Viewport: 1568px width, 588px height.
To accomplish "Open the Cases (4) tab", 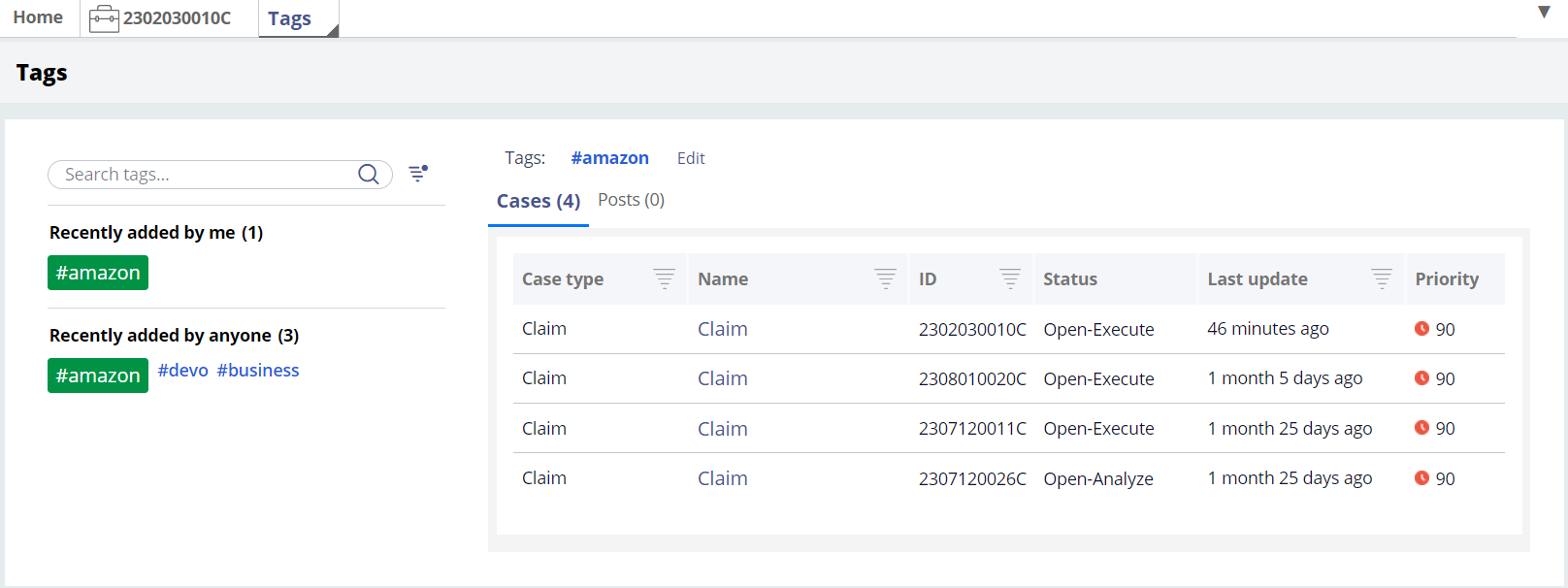I will pyautogui.click(x=539, y=201).
